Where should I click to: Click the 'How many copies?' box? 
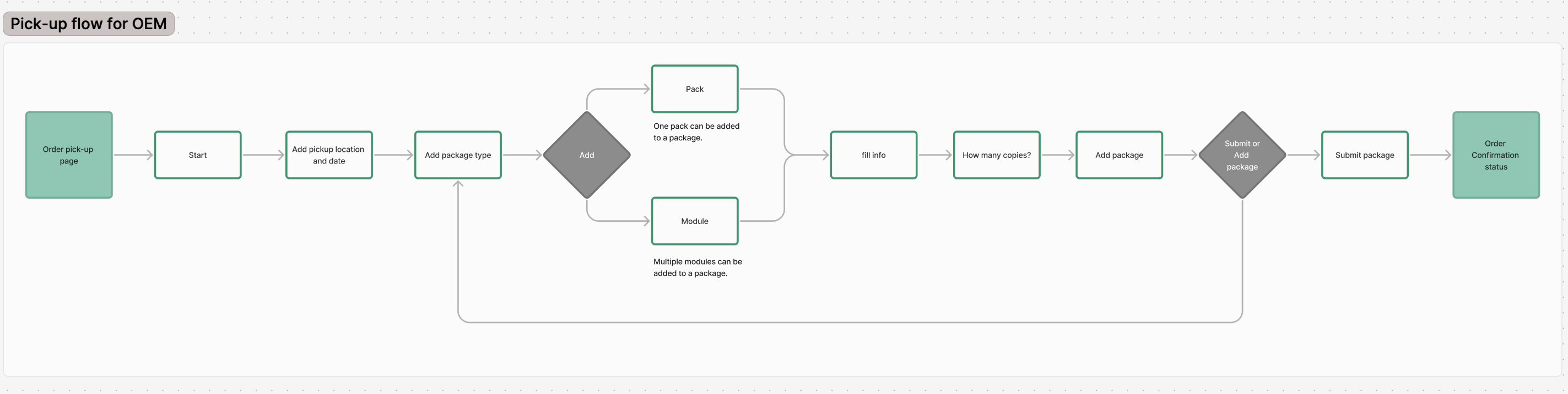(x=997, y=155)
